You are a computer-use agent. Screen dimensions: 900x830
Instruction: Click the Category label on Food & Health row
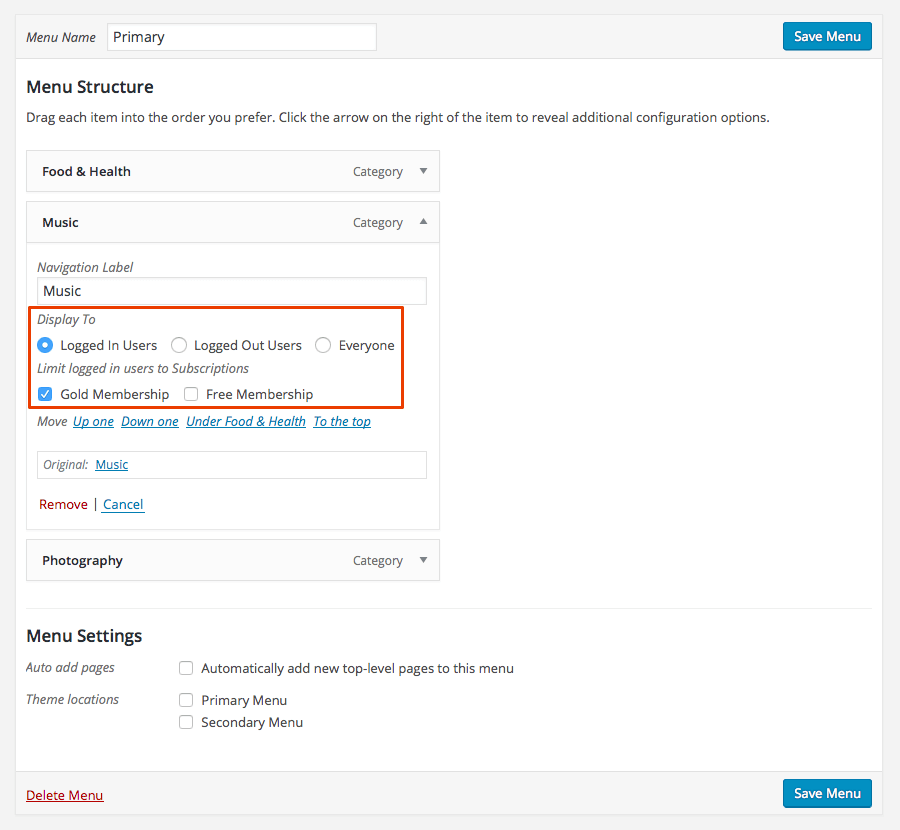click(x=378, y=172)
